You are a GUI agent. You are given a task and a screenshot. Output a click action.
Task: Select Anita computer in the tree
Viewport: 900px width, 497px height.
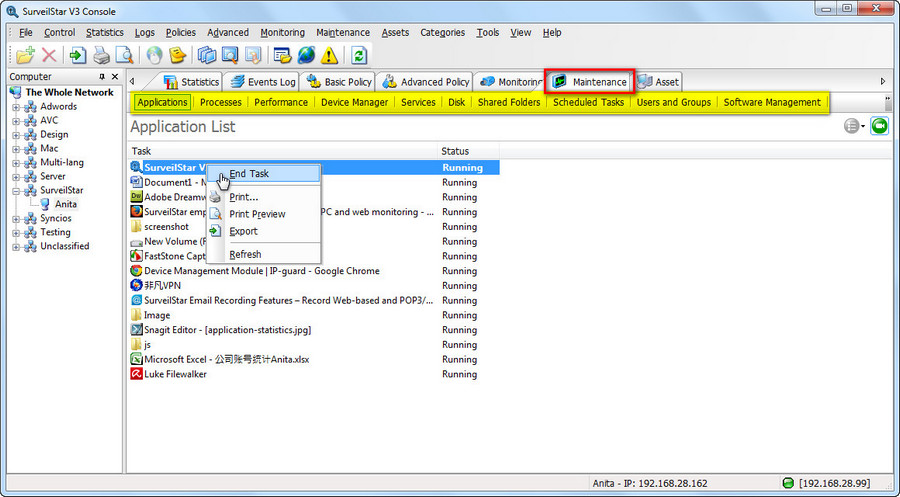(65, 204)
